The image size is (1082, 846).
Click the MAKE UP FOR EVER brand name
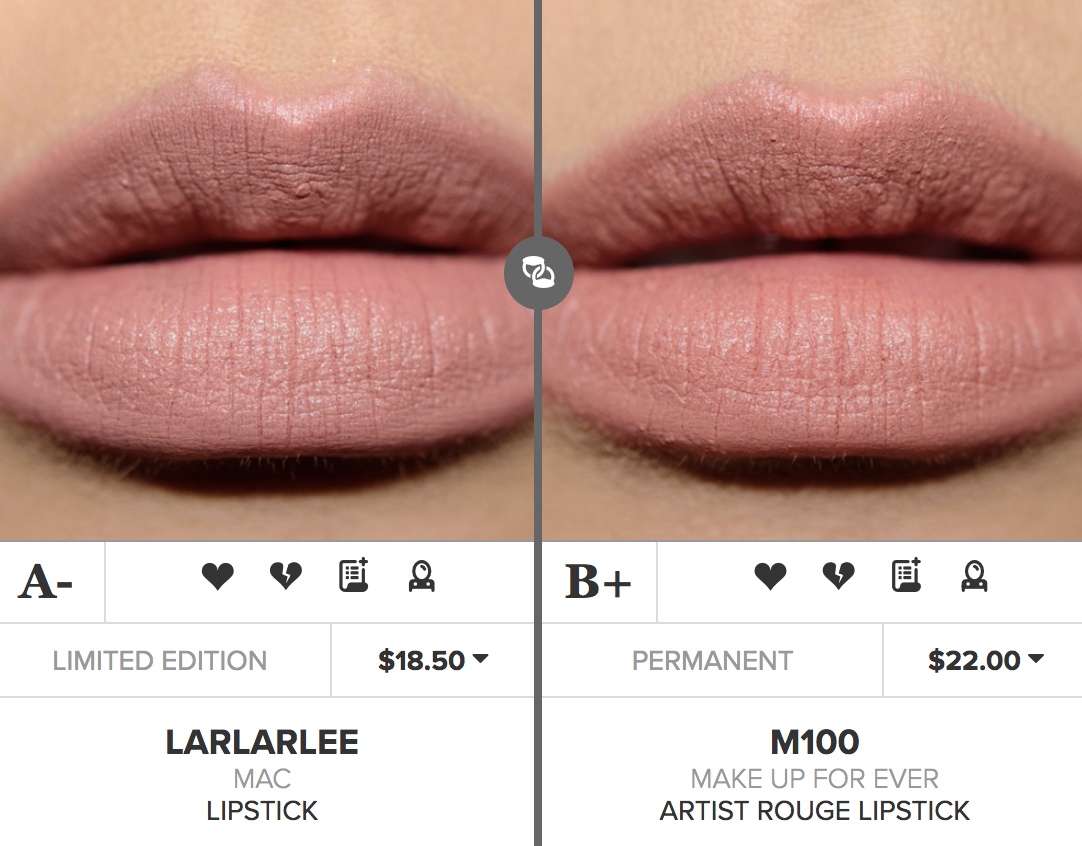coord(815,779)
